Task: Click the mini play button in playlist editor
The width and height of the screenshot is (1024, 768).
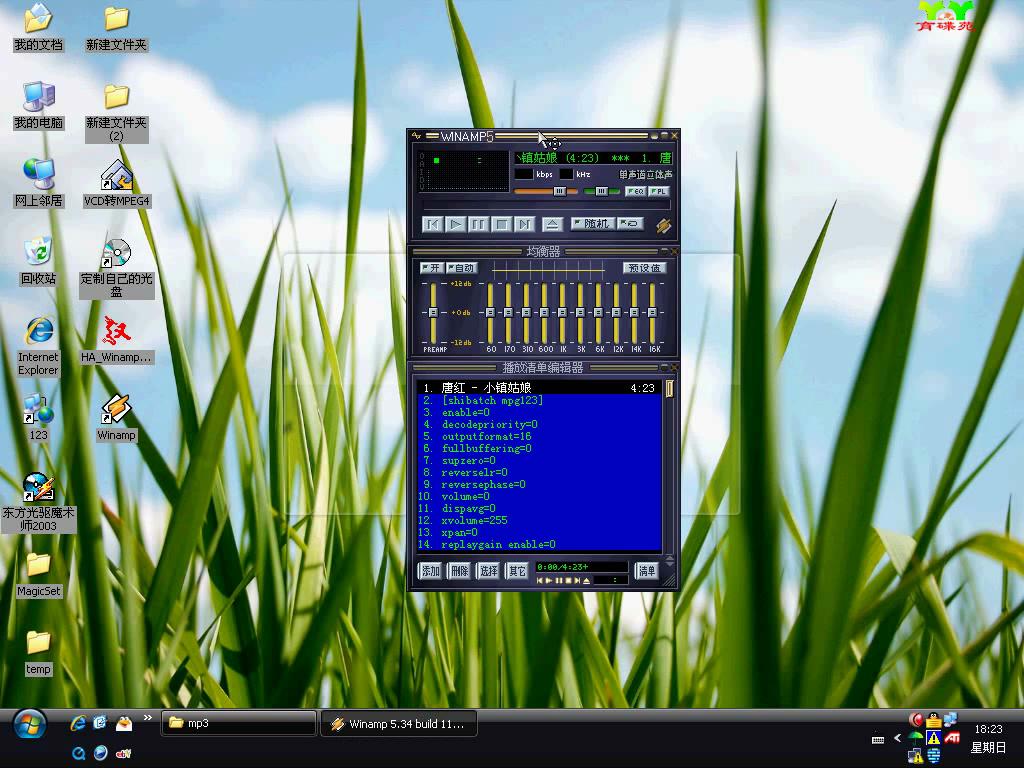Action: coord(549,581)
